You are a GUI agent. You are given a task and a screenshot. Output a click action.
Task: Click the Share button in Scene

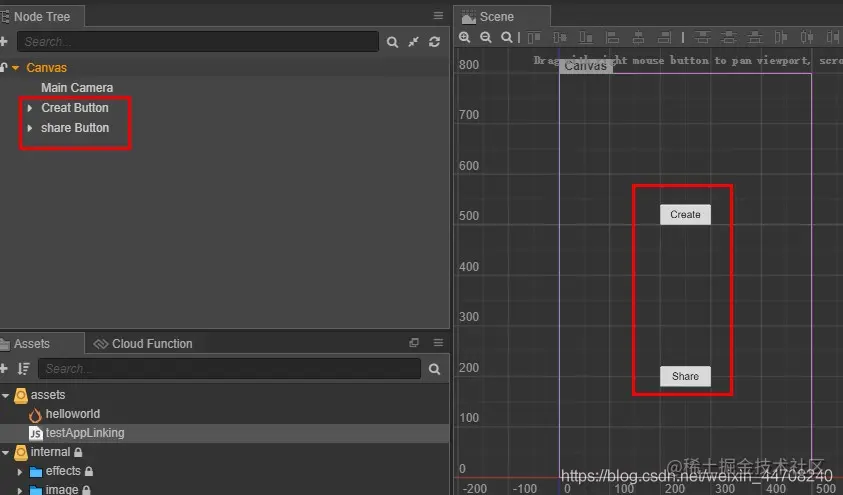click(x=685, y=376)
